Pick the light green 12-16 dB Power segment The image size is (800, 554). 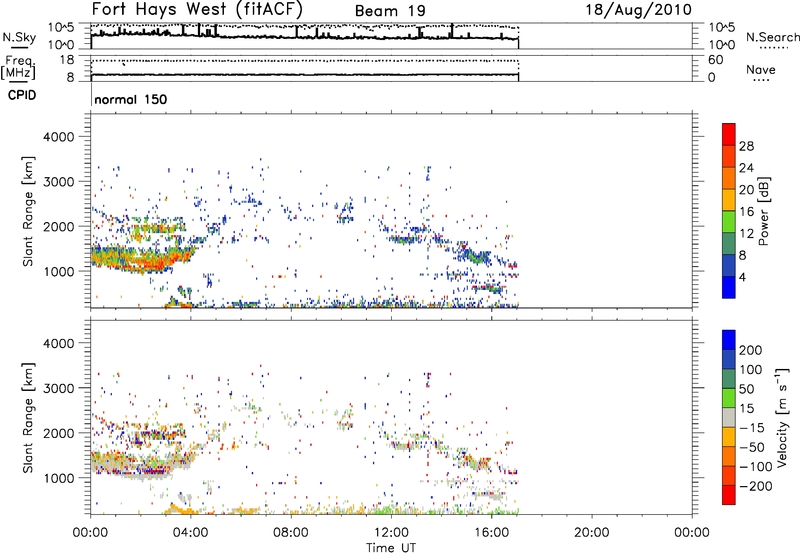(729, 221)
